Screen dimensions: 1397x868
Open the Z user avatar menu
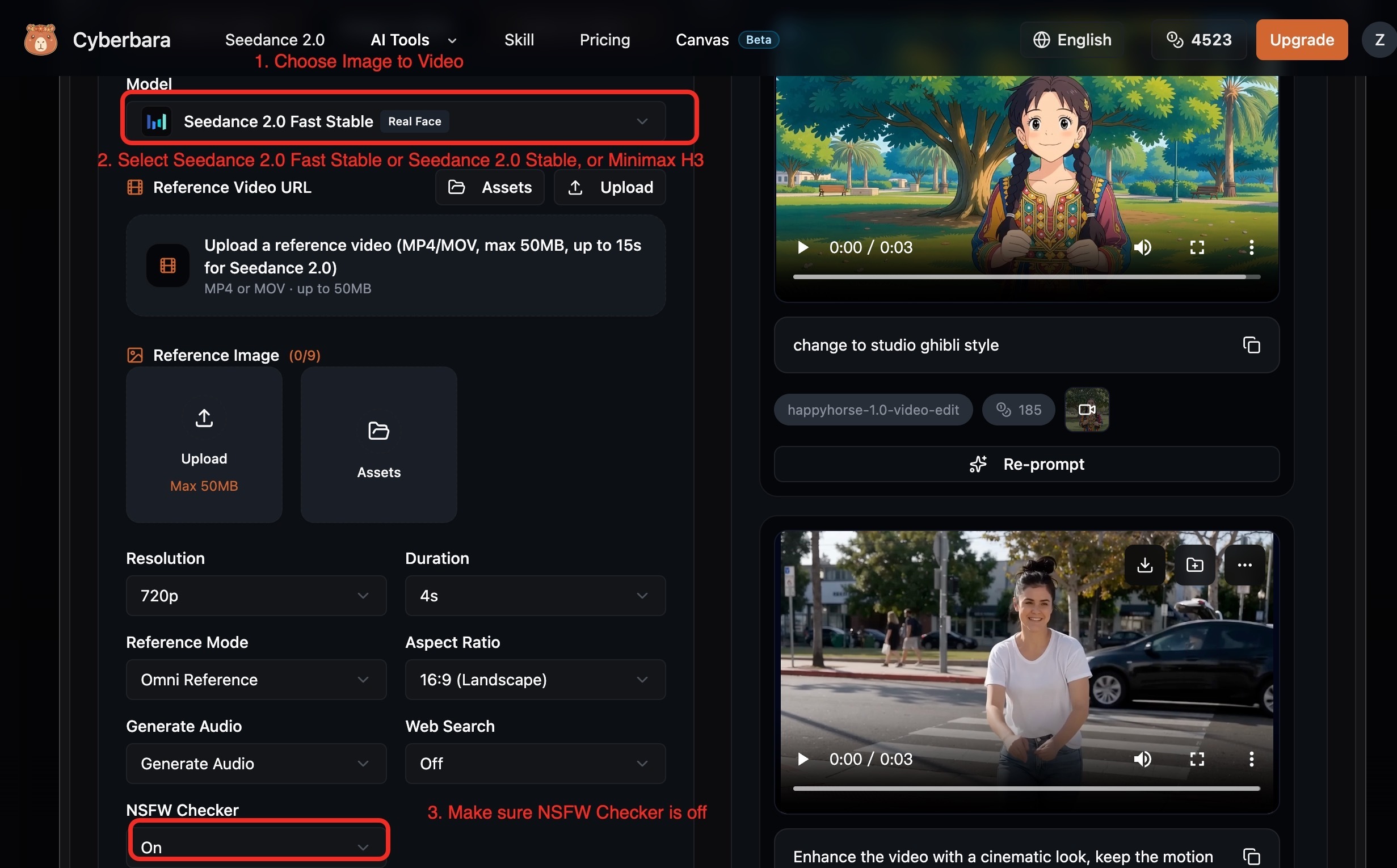(1379, 40)
